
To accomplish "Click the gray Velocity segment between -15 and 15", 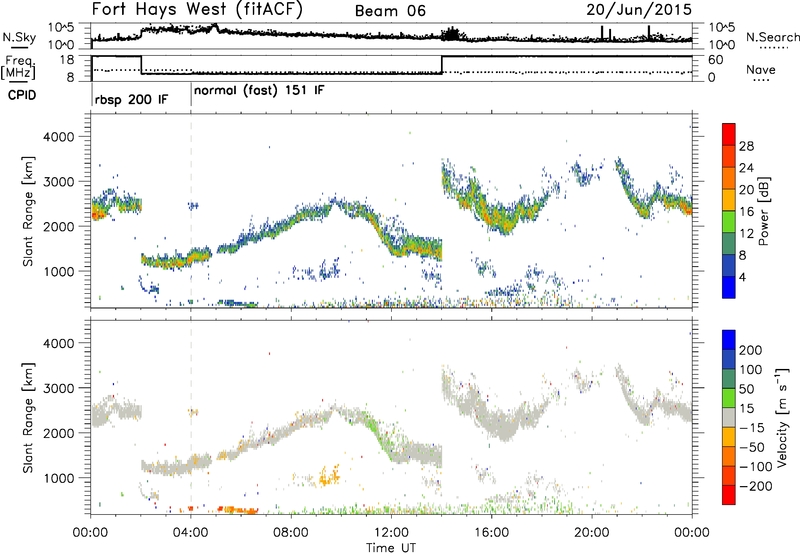I will tap(729, 417).
